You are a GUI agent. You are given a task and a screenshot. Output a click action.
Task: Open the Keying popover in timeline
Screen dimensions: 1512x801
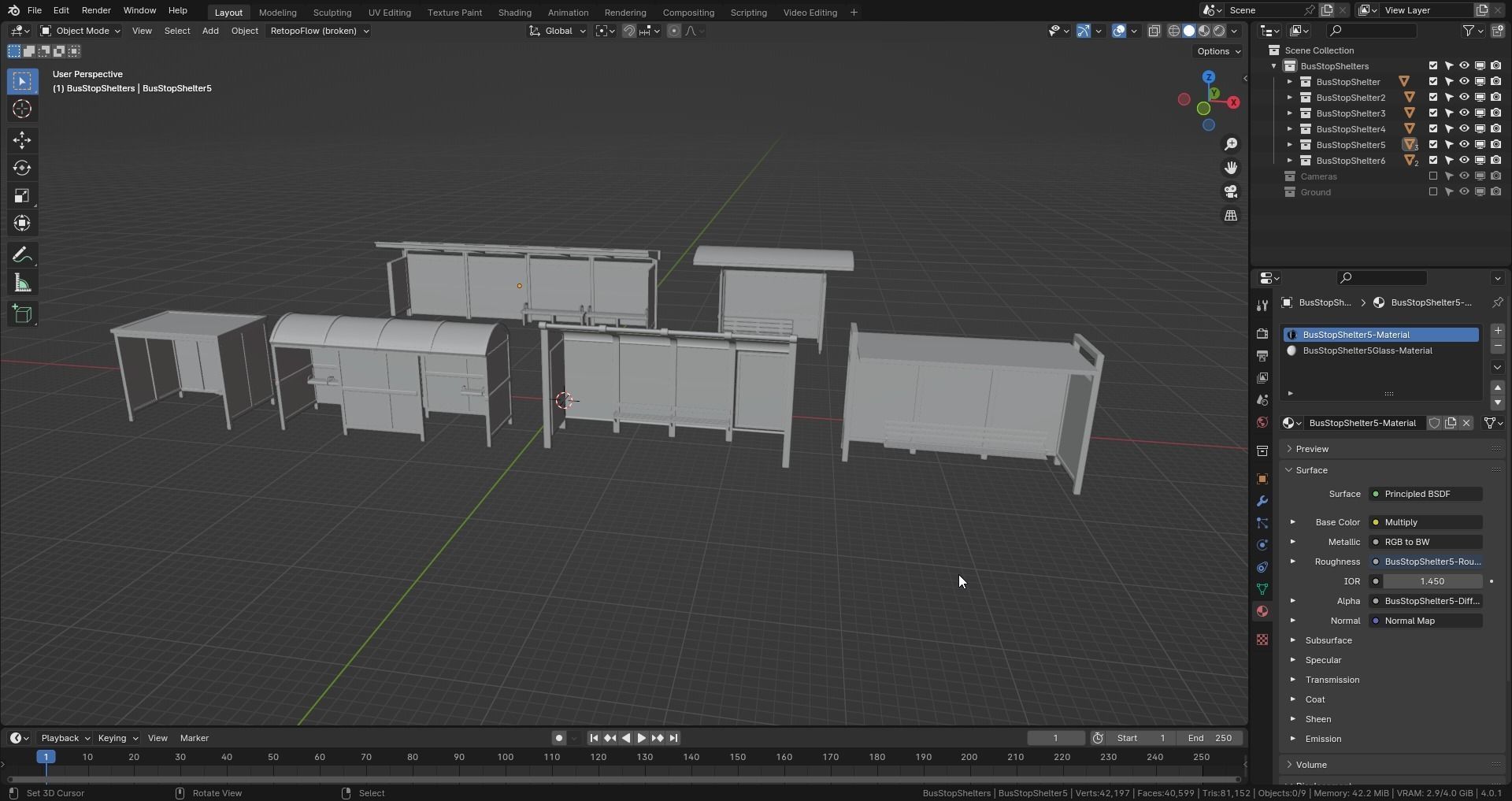click(117, 738)
